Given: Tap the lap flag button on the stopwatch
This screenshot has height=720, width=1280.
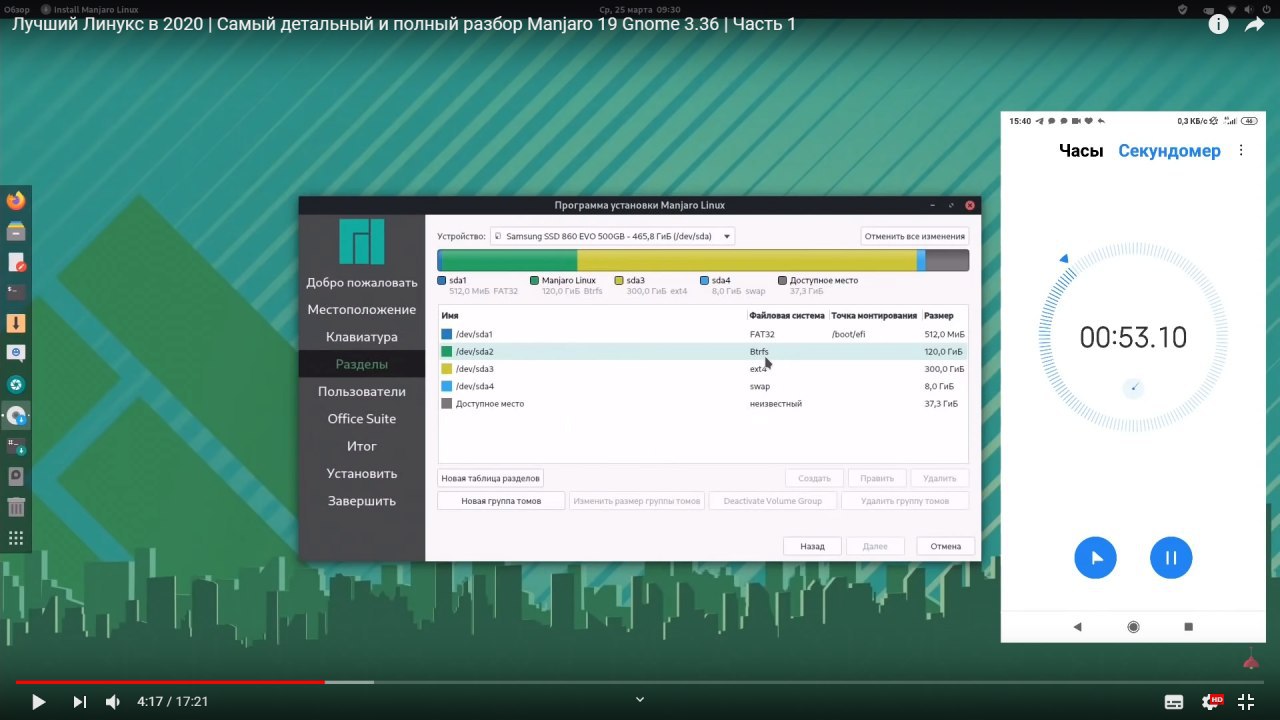Looking at the screenshot, I should (x=1096, y=558).
